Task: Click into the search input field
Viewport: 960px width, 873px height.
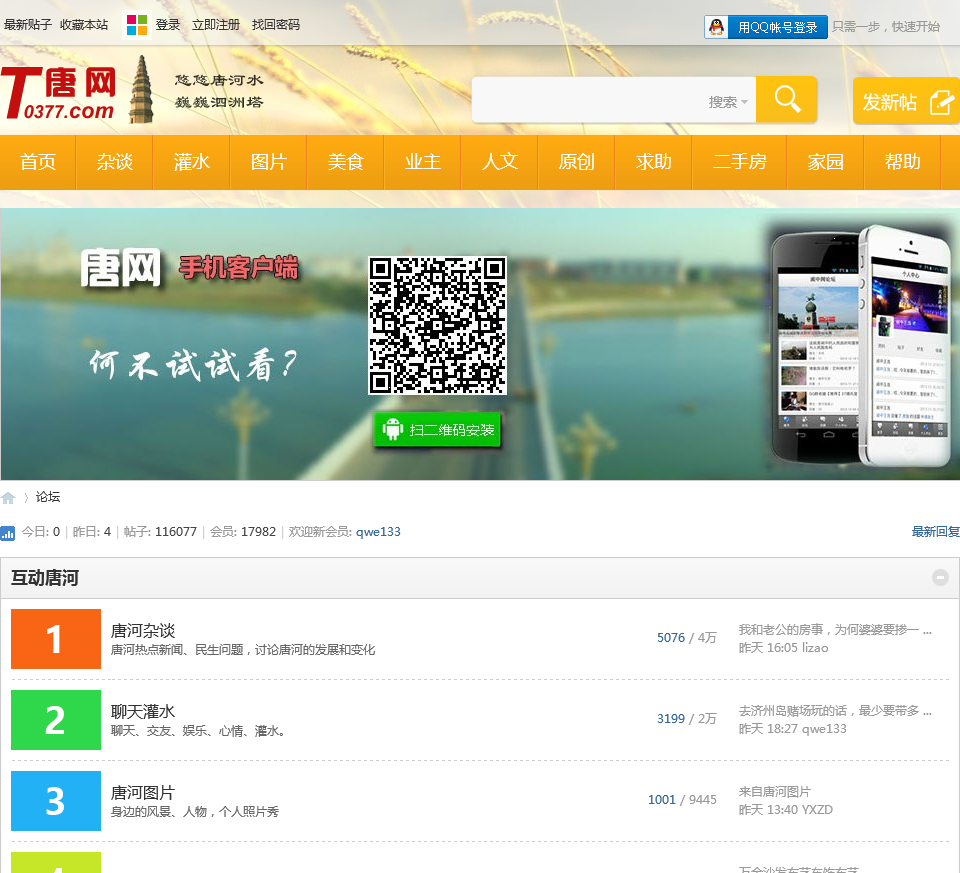Action: pyautogui.click(x=589, y=100)
